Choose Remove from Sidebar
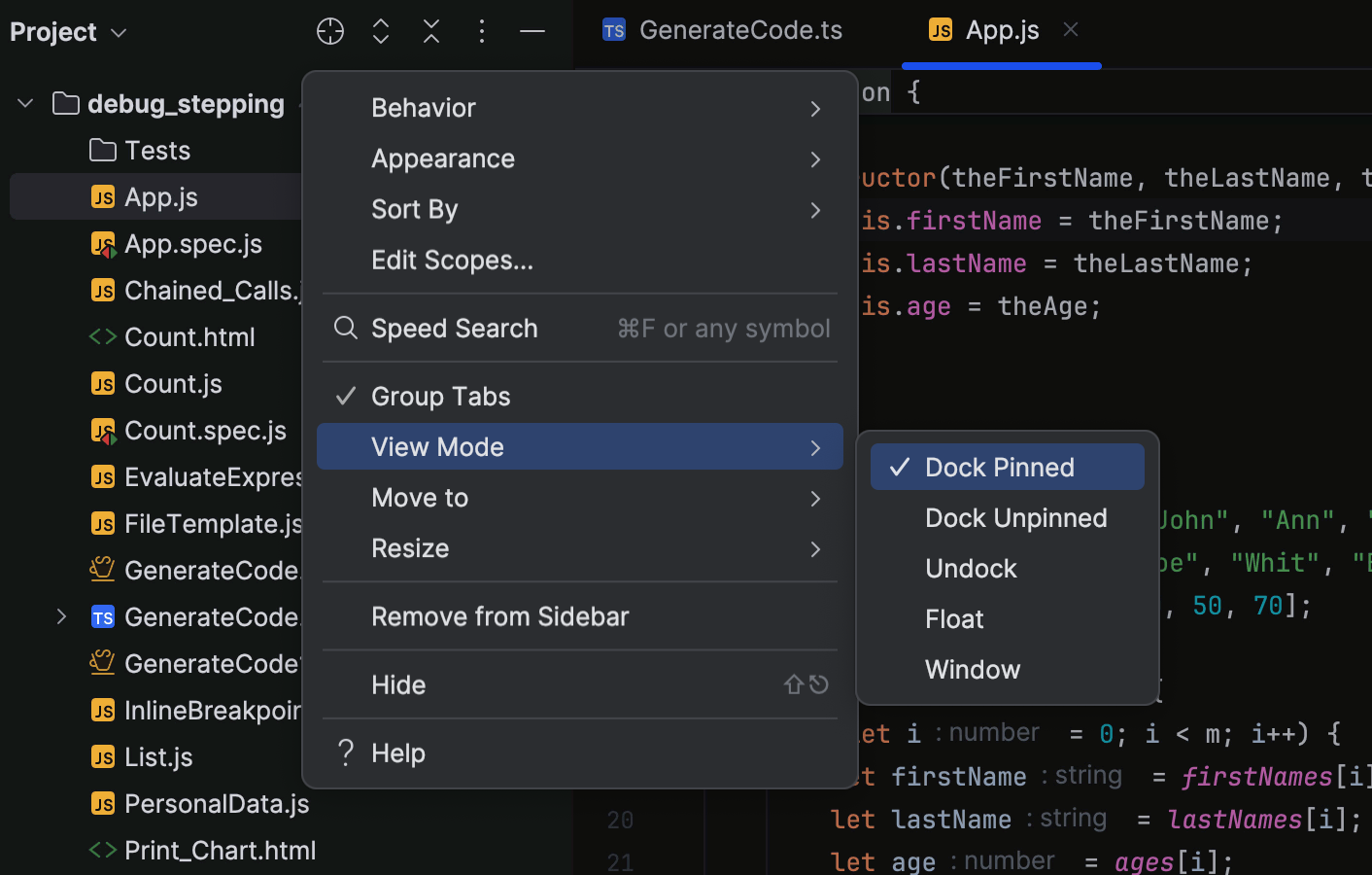This screenshot has width=1372, height=875. pos(500,616)
